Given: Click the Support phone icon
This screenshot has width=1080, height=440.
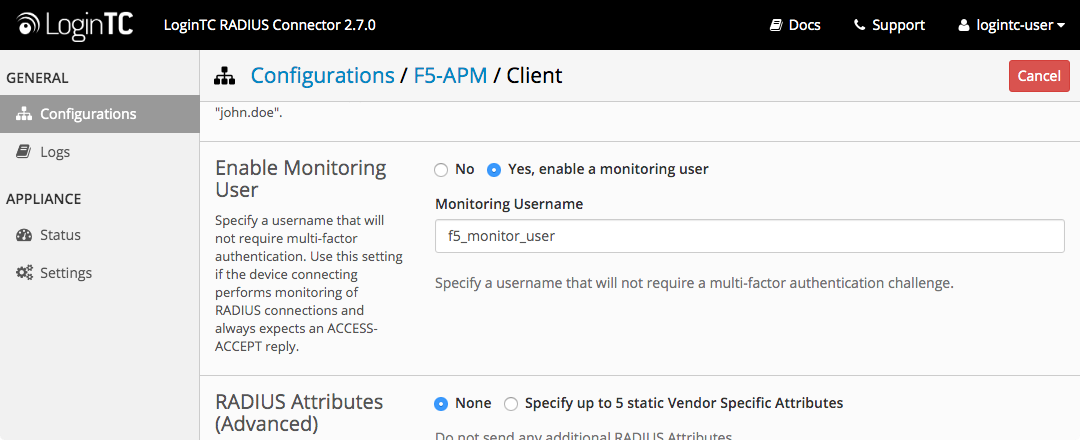Looking at the screenshot, I should click(859, 25).
